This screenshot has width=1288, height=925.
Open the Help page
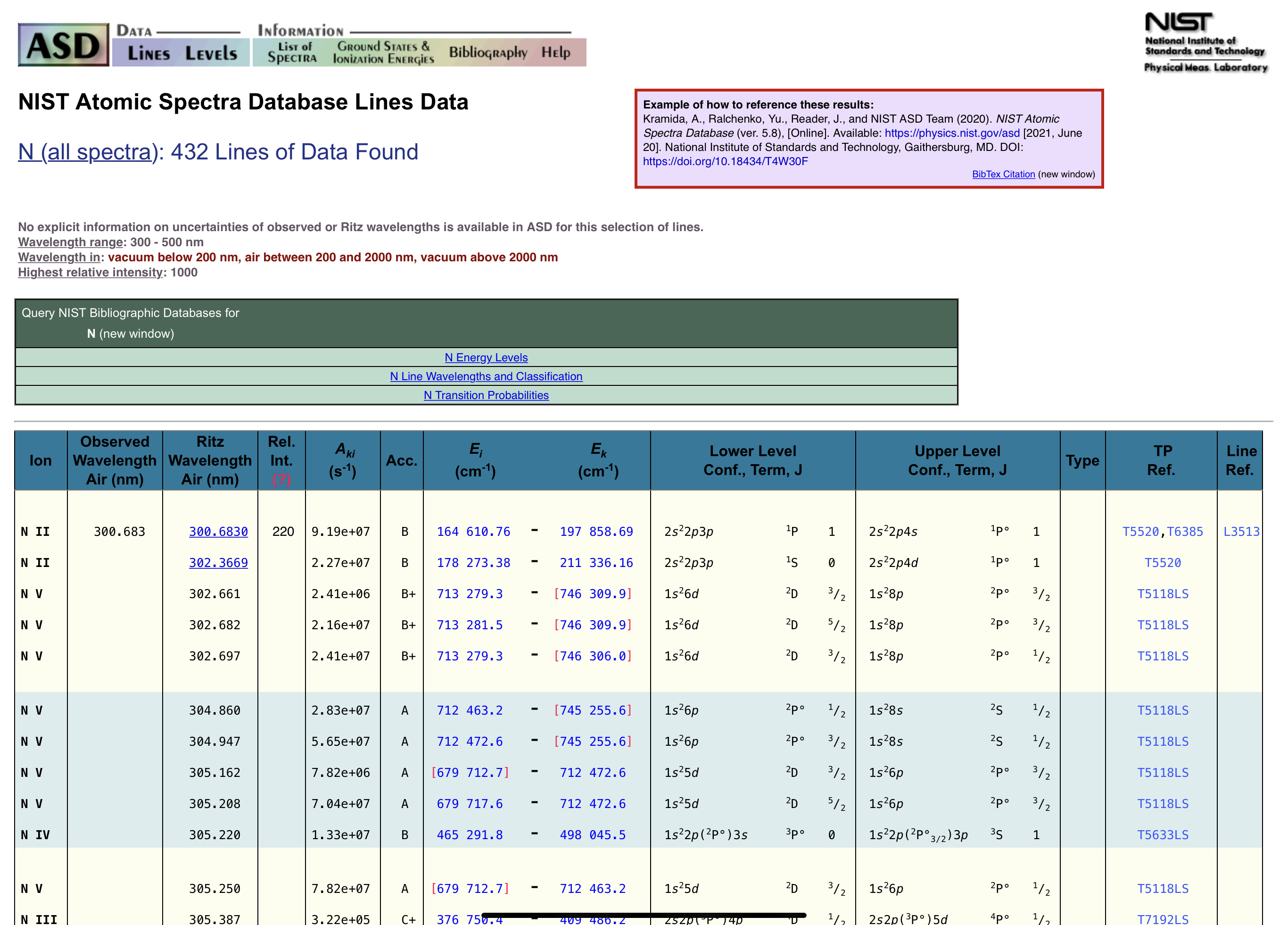point(555,52)
